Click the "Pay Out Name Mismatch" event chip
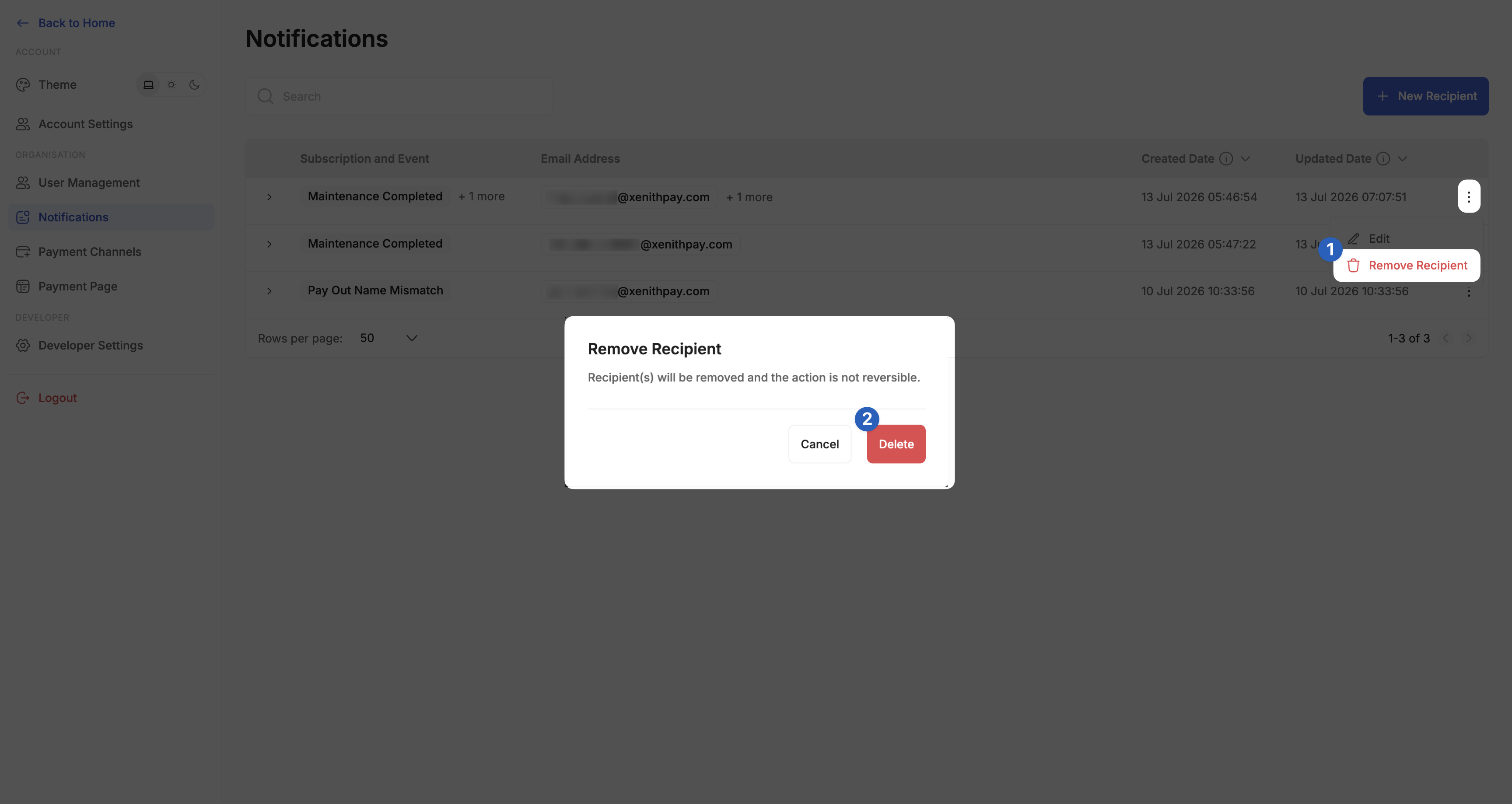The width and height of the screenshot is (1512, 804). [375, 290]
